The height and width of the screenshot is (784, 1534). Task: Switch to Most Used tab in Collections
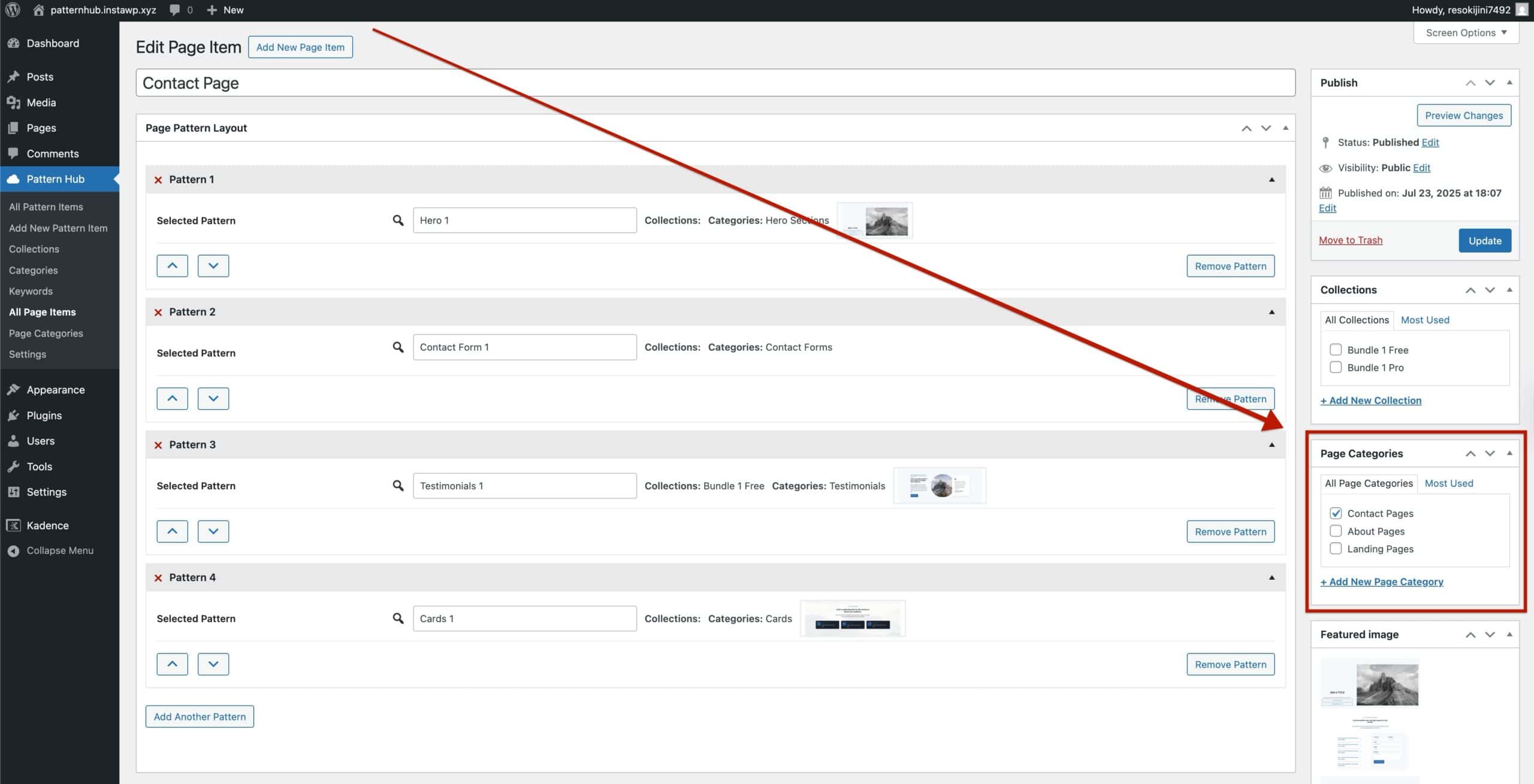[x=1426, y=319]
